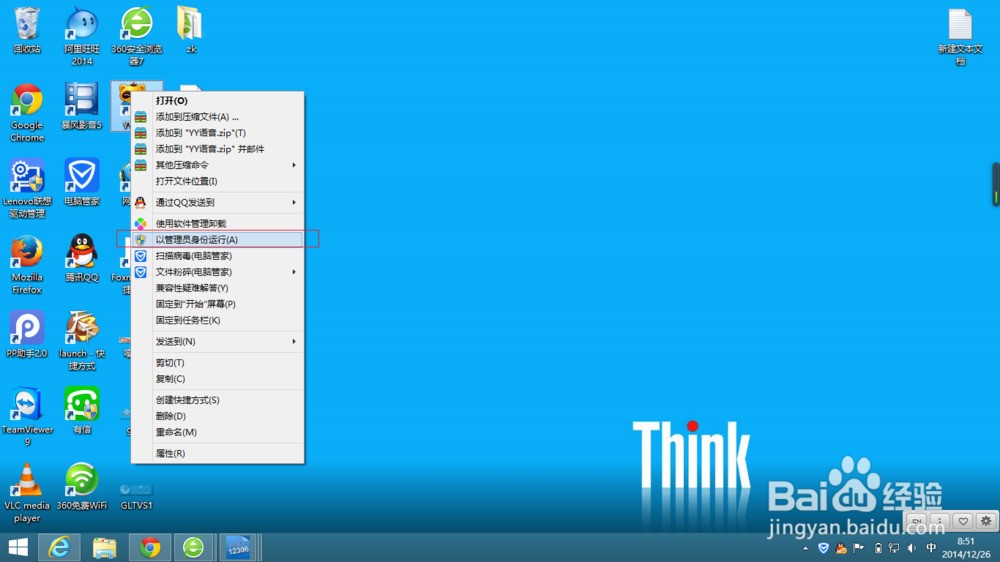The height and width of the screenshot is (562, 1000).
Task: Show hidden tray icons with the arrow
Action: coord(806,548)
